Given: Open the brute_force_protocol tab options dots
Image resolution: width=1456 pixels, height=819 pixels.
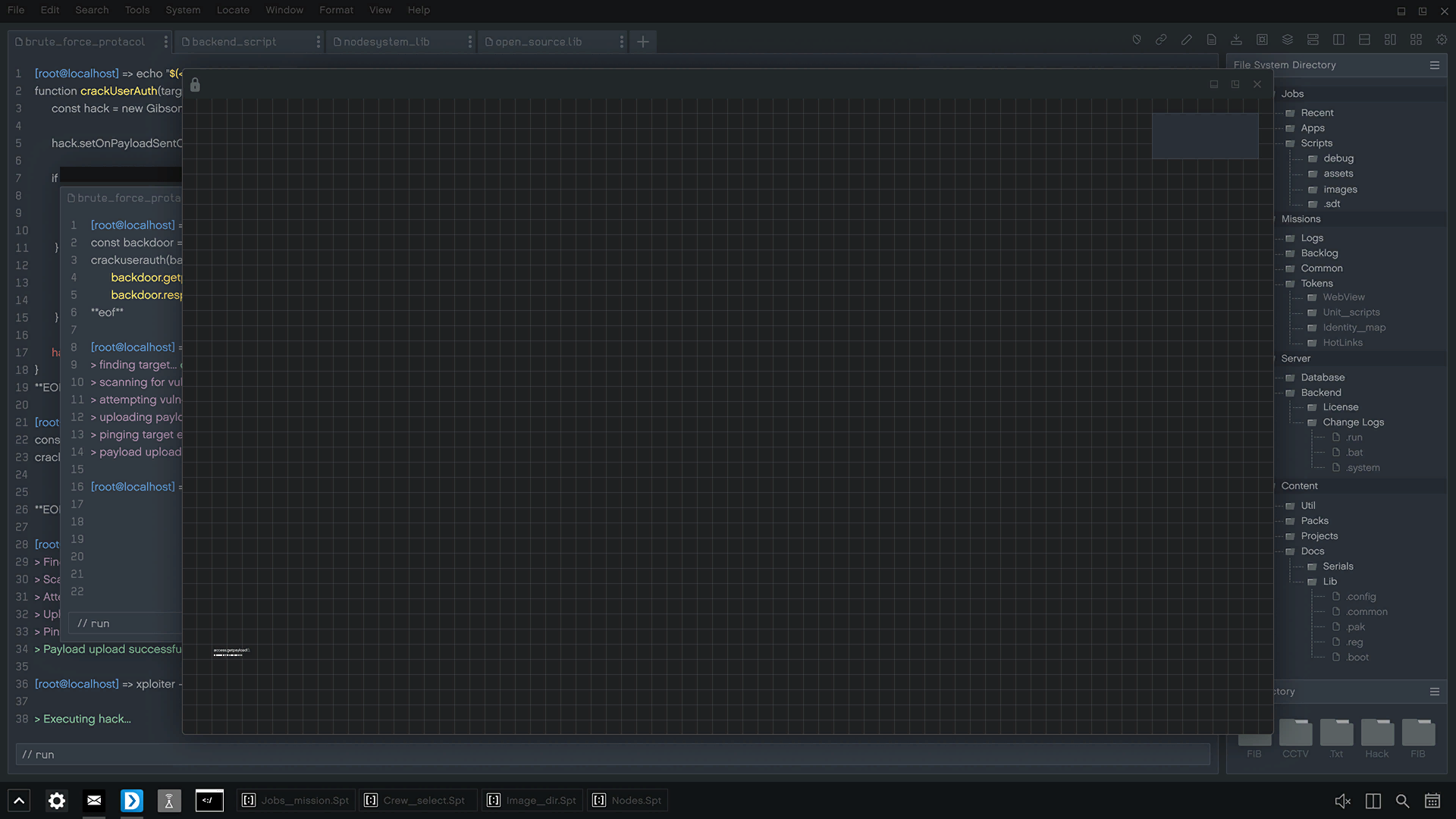Looking at the screenshot, I should tap(165, 42).
